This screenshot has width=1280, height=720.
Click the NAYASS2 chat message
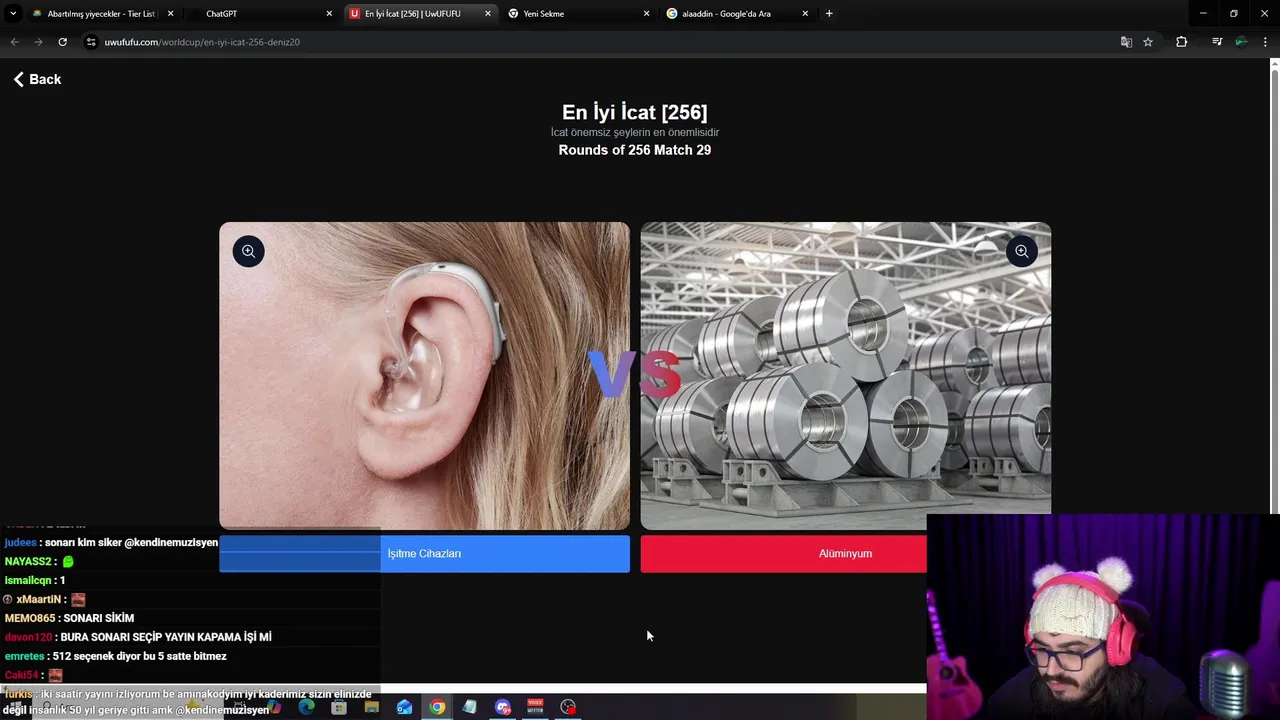39,561
